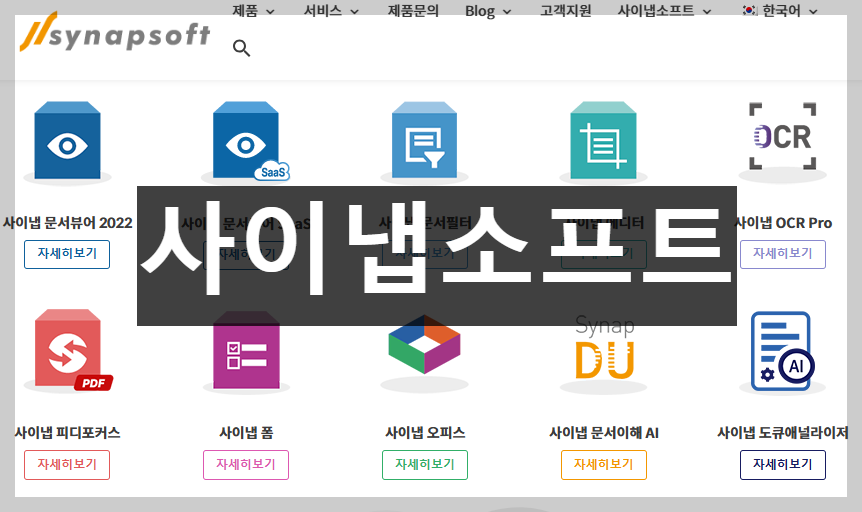The width and height of the screenshot is (862, 512).
Task: Open the search magnifier icon
Action: (x=241, y=48)
